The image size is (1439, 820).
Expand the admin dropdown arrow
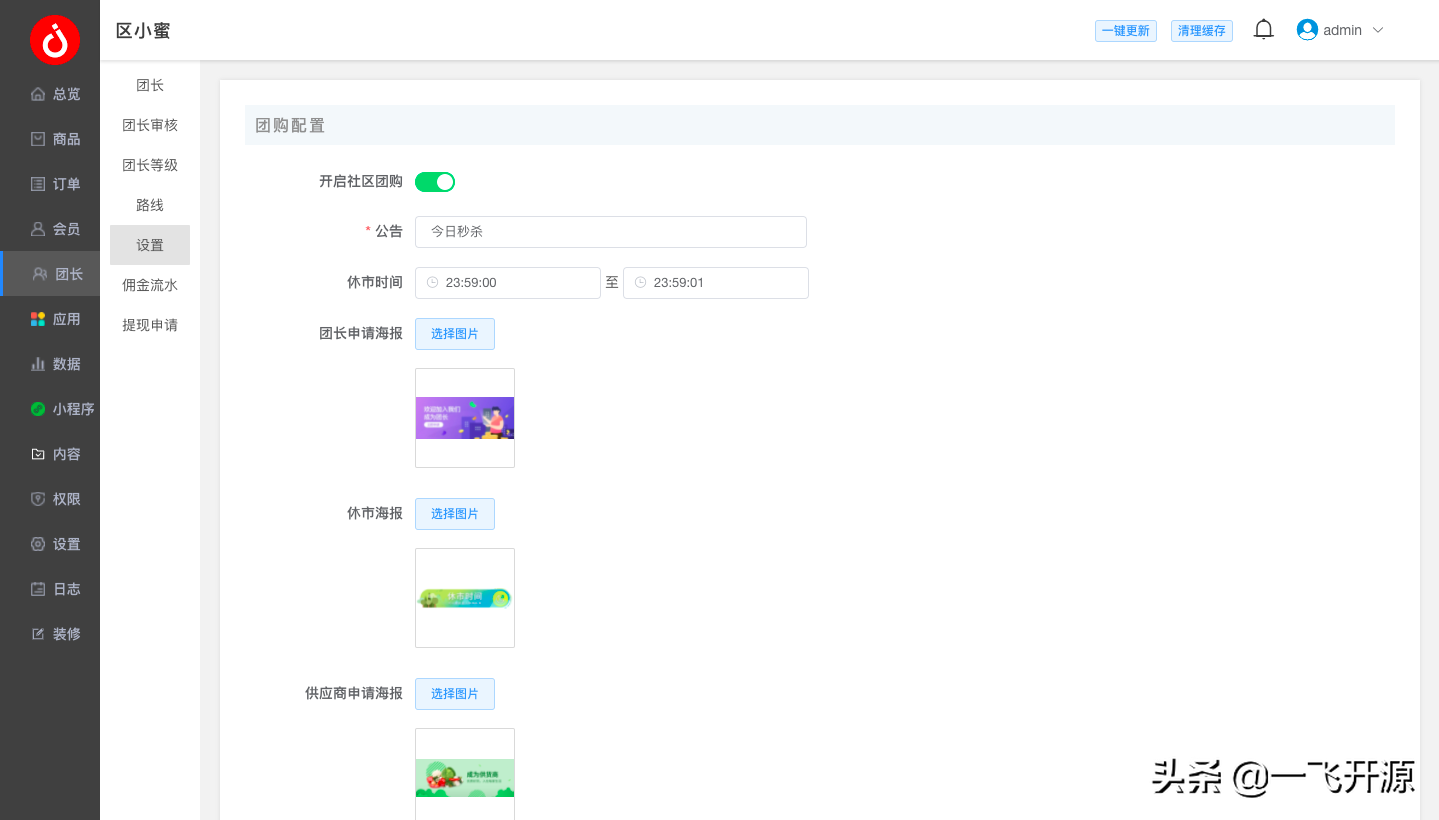click(x=1377, y=30)
